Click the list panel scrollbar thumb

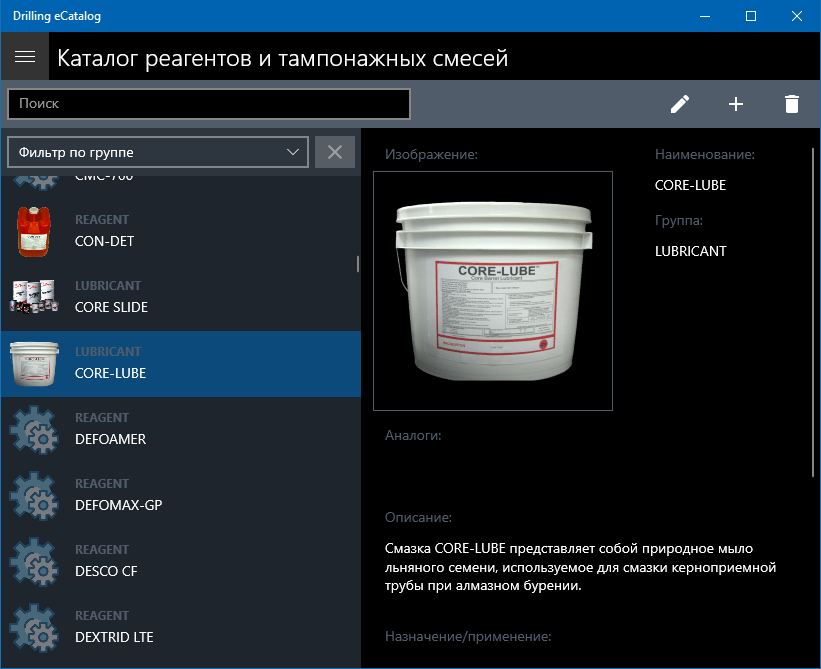358,264
